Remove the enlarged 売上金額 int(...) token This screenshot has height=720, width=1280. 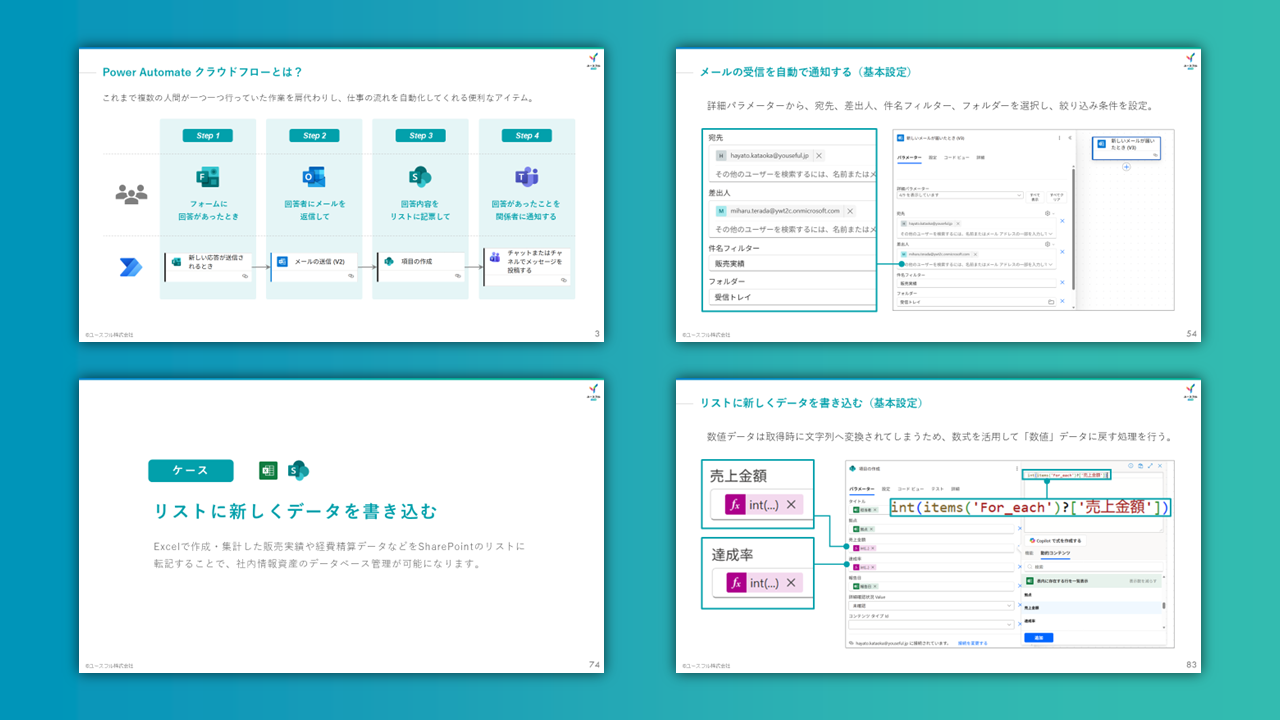[x=791, y=505]
